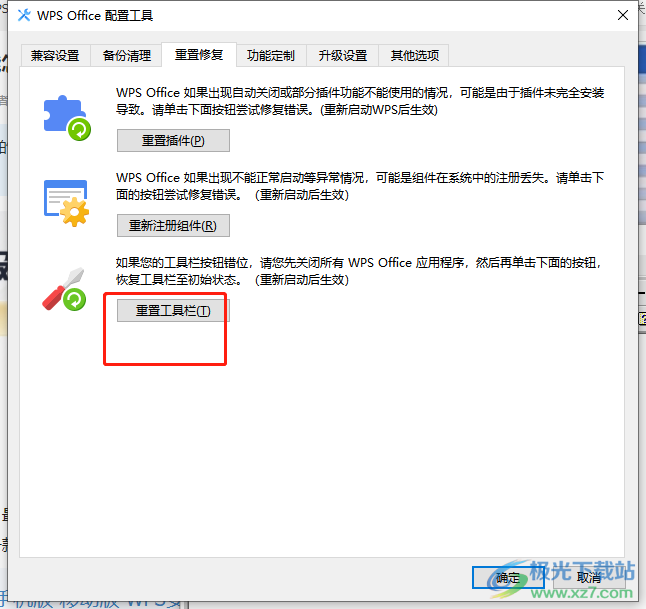Click the WPS Office 配置工具 title text

(95, 16)
